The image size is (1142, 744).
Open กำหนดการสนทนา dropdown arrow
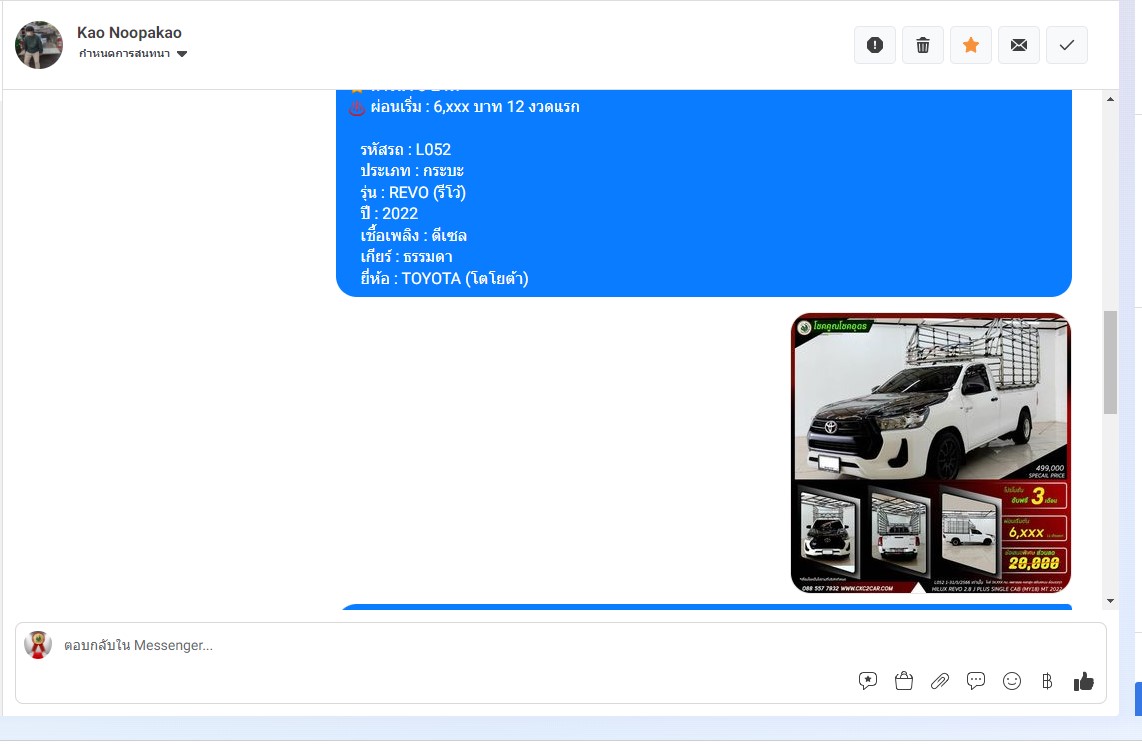(x=182, y=54)
